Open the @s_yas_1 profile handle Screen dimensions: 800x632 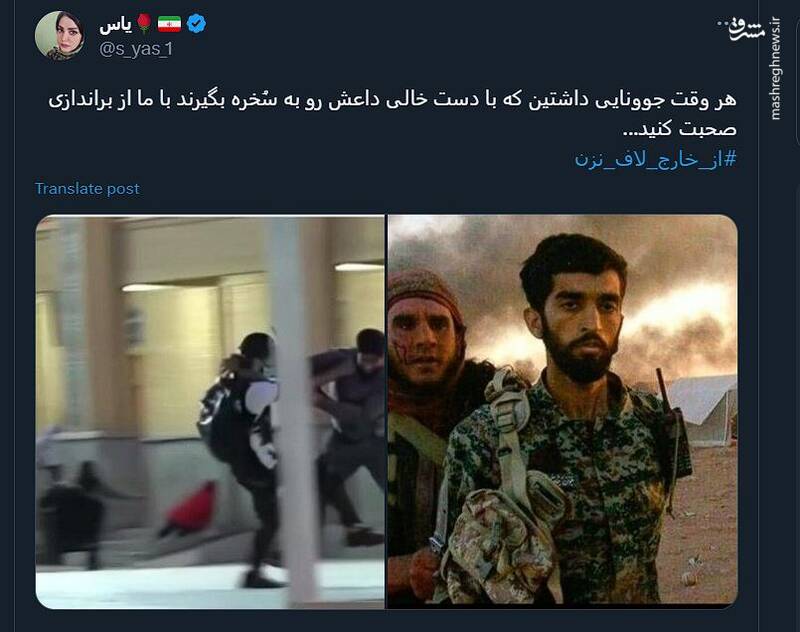point(136,49)
